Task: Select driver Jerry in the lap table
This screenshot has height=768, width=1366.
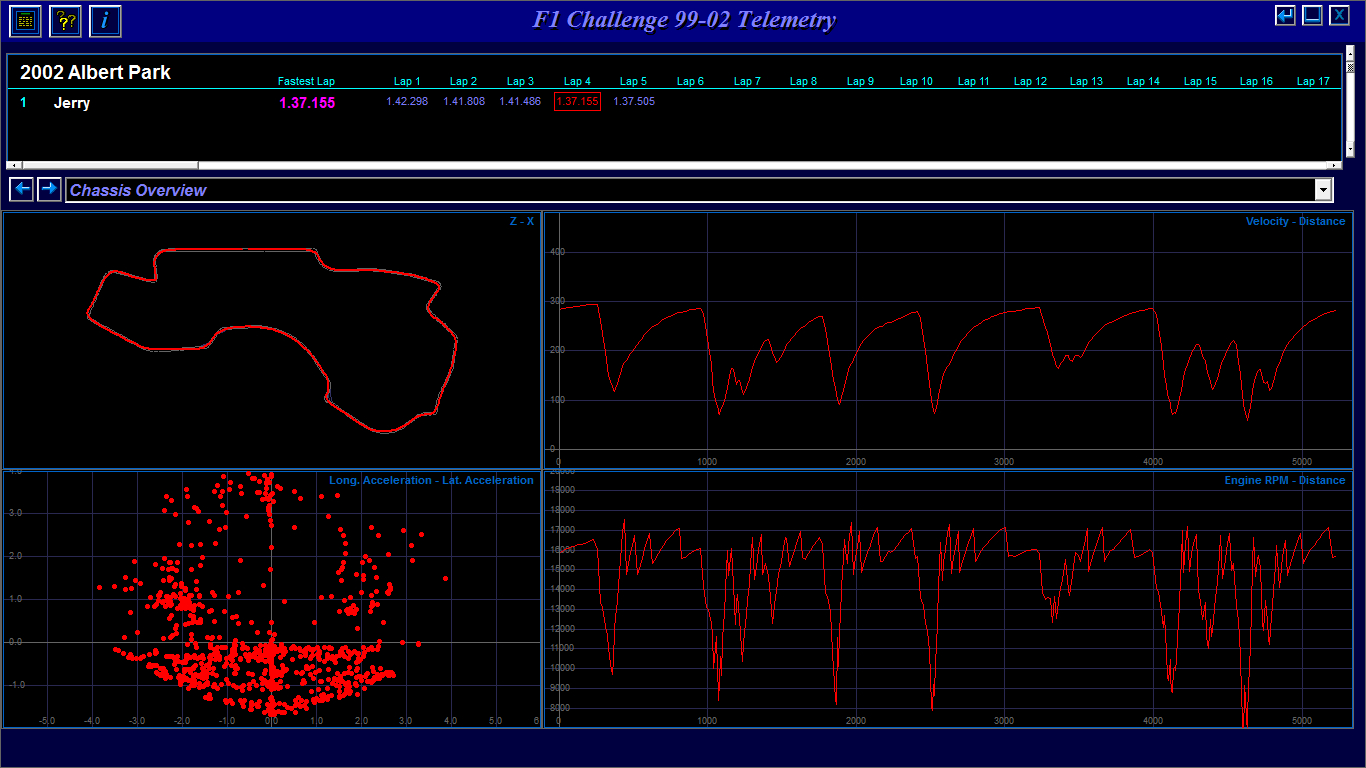Action: [72, 103]
